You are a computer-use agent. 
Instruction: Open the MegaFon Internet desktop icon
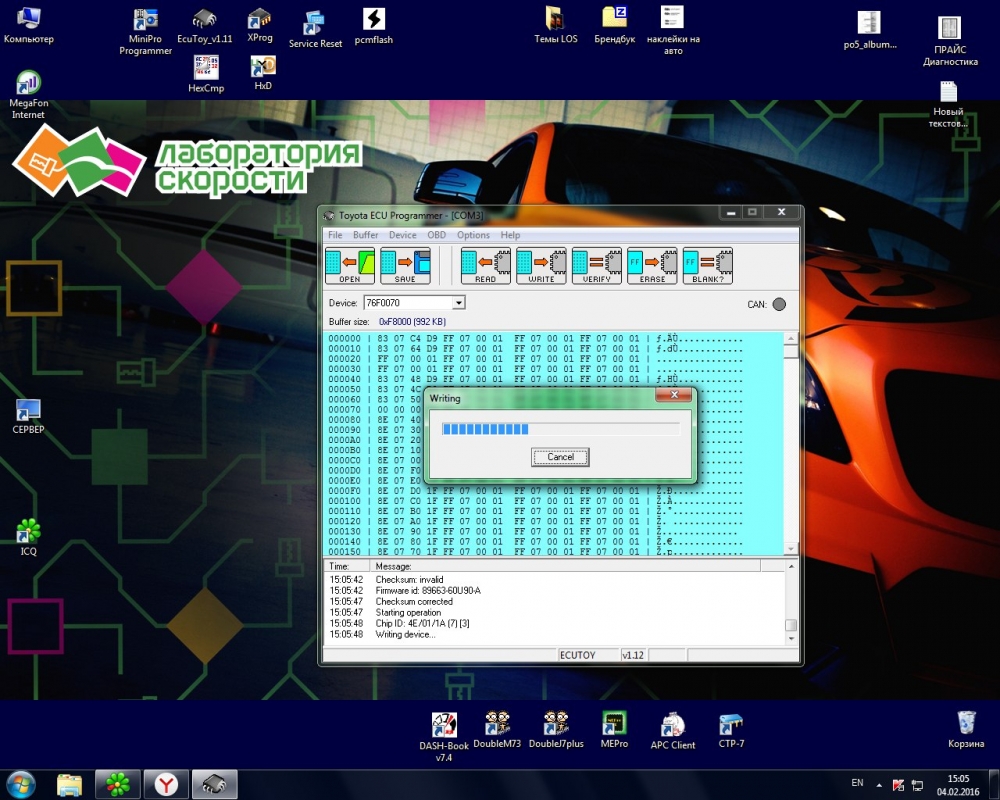28,94
